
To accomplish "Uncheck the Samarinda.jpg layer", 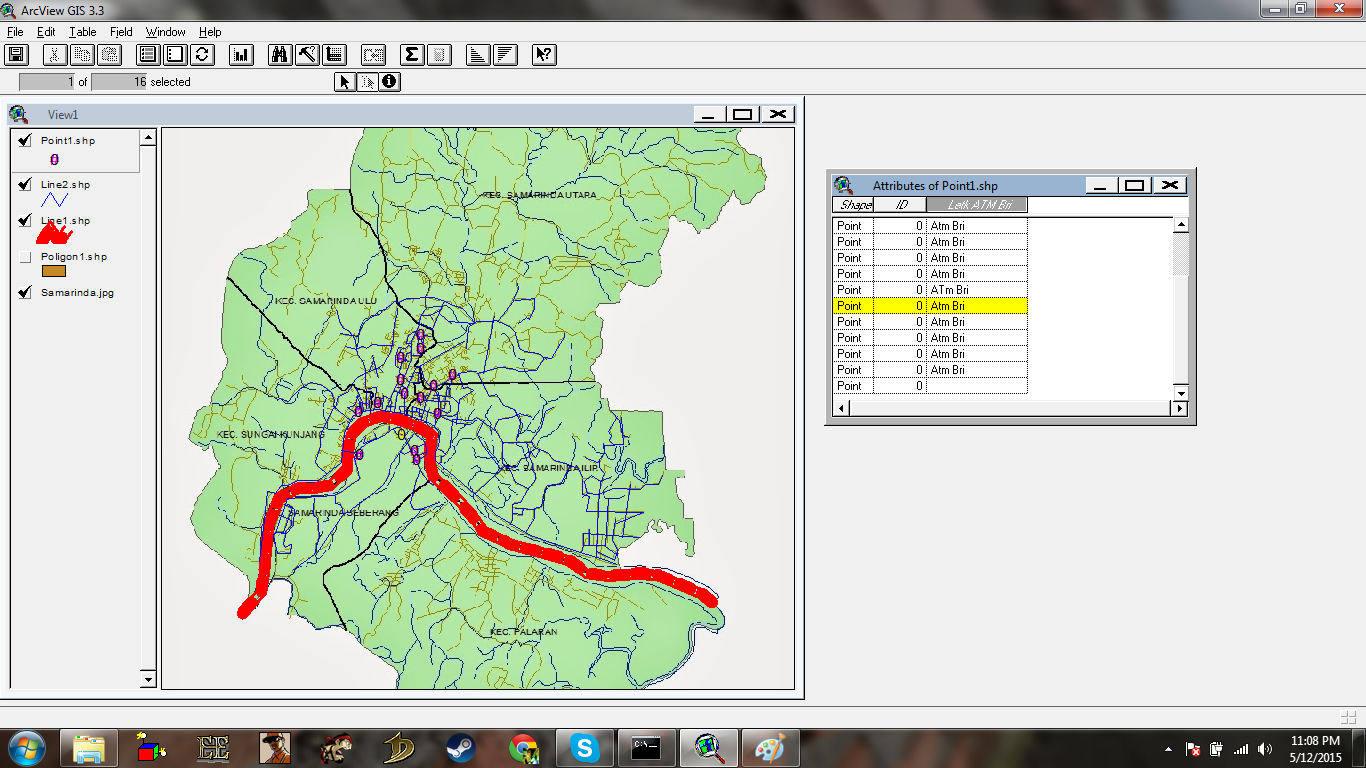I will 24,293.
